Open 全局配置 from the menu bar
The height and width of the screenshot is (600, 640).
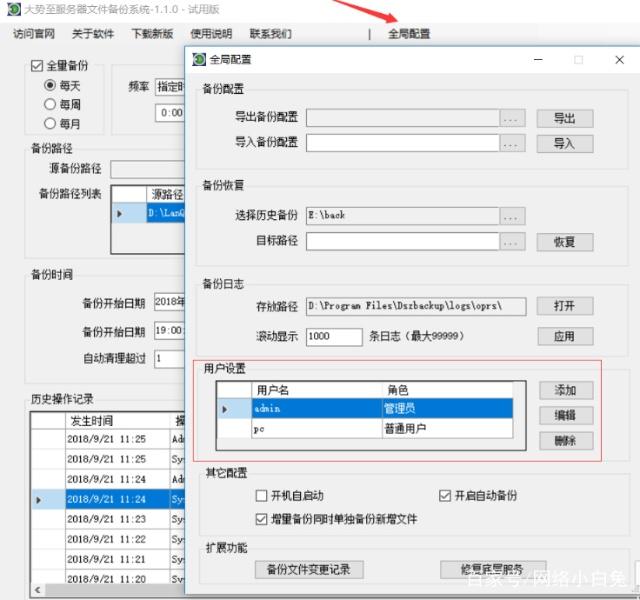(409, 33)
